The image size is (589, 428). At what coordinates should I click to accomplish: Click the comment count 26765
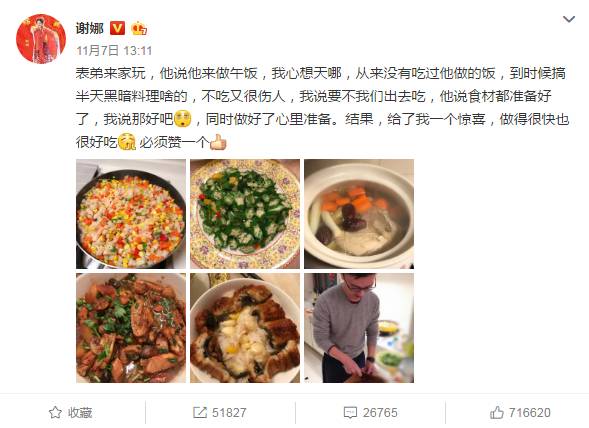[x=380, y=413]
